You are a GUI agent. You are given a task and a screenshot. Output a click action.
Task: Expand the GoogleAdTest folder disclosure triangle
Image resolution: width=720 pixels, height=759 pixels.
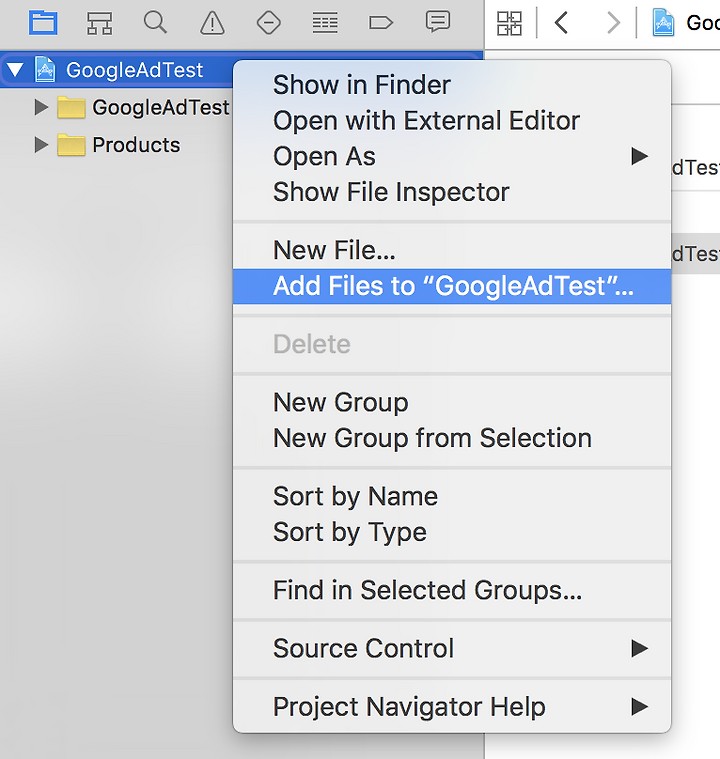pyautogui.click(x=41, y=107)
